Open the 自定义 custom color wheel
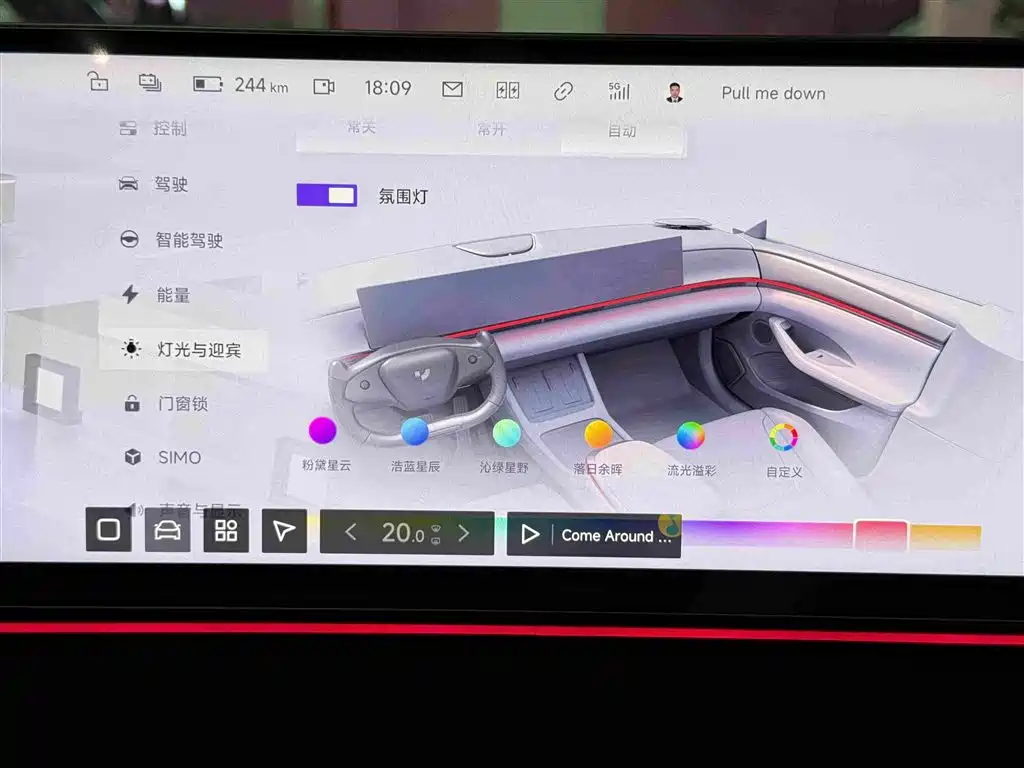The height and width of the screenshot is (768, 1024). (x=783, y=438)
